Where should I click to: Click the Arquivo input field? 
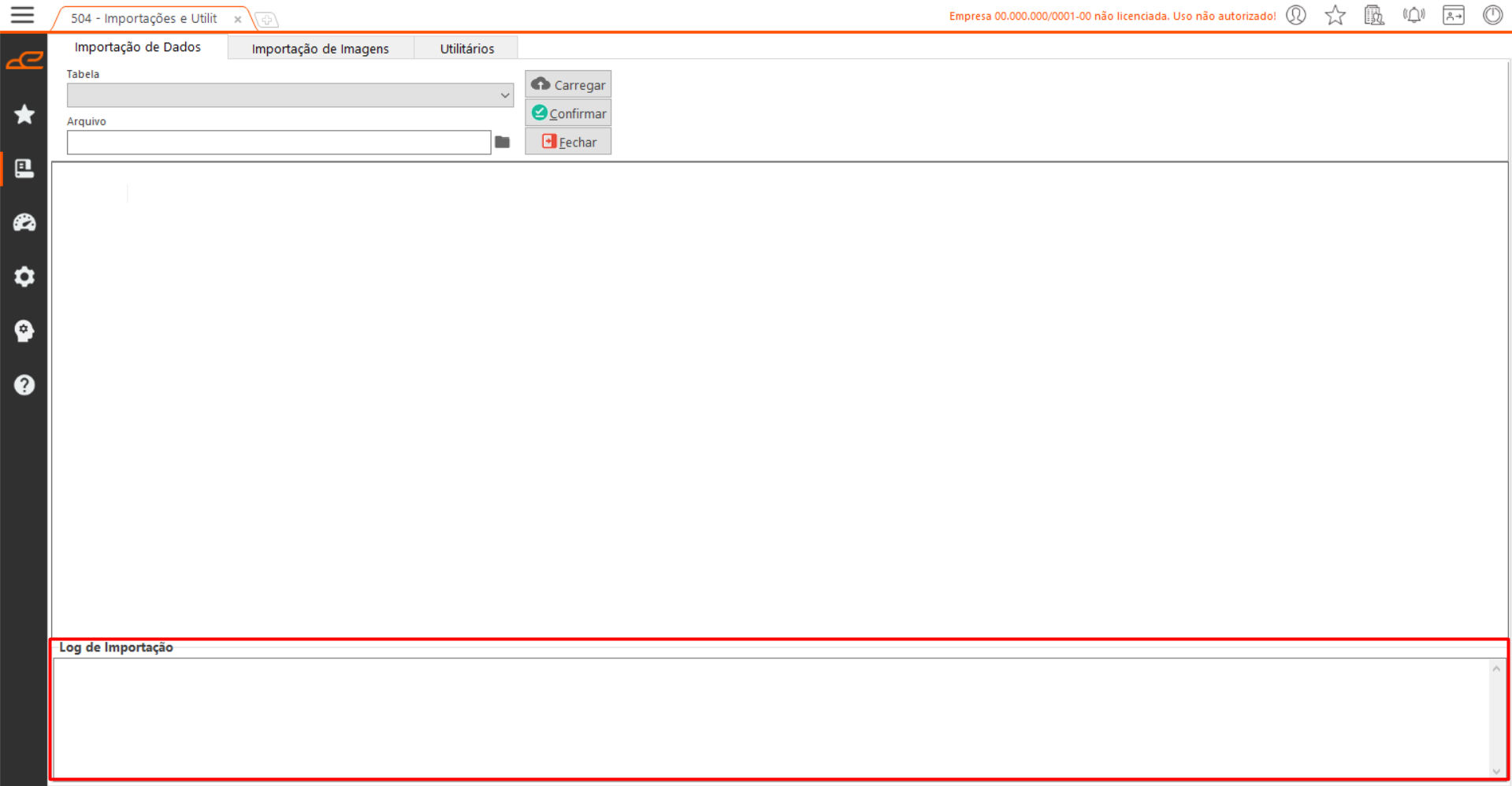[x=279, y=143]
